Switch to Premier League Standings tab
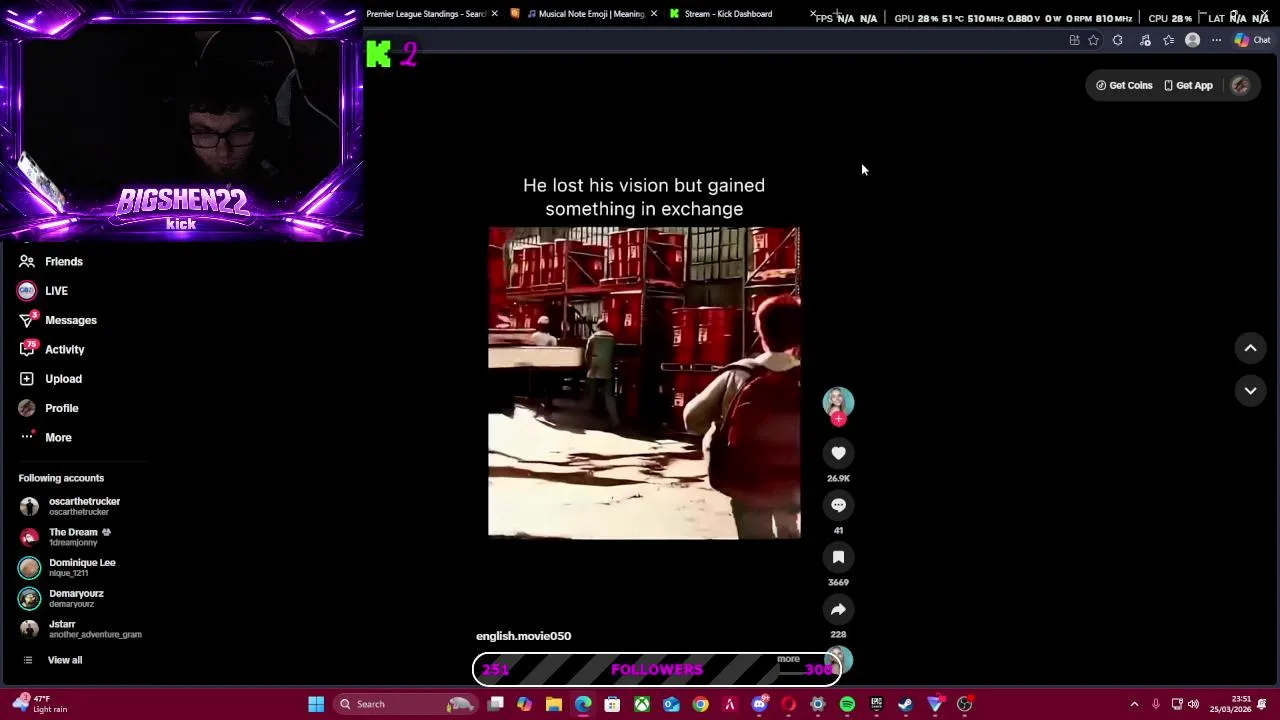 tap(426, 14)
